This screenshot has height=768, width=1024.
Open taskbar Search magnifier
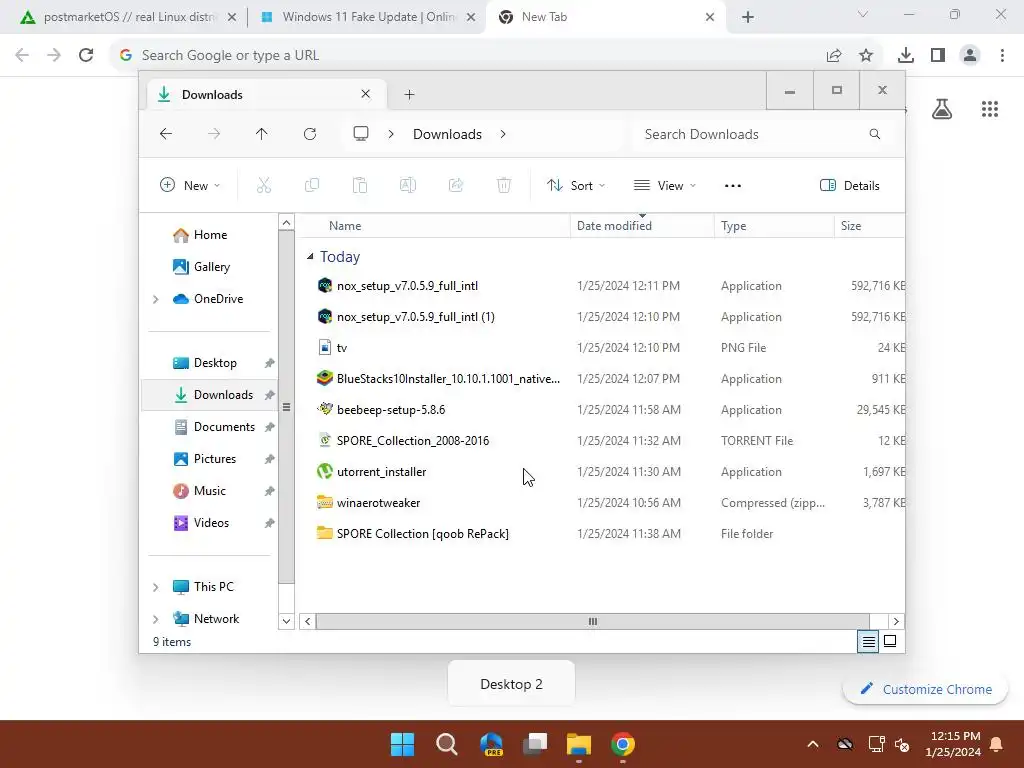(447, 744)
